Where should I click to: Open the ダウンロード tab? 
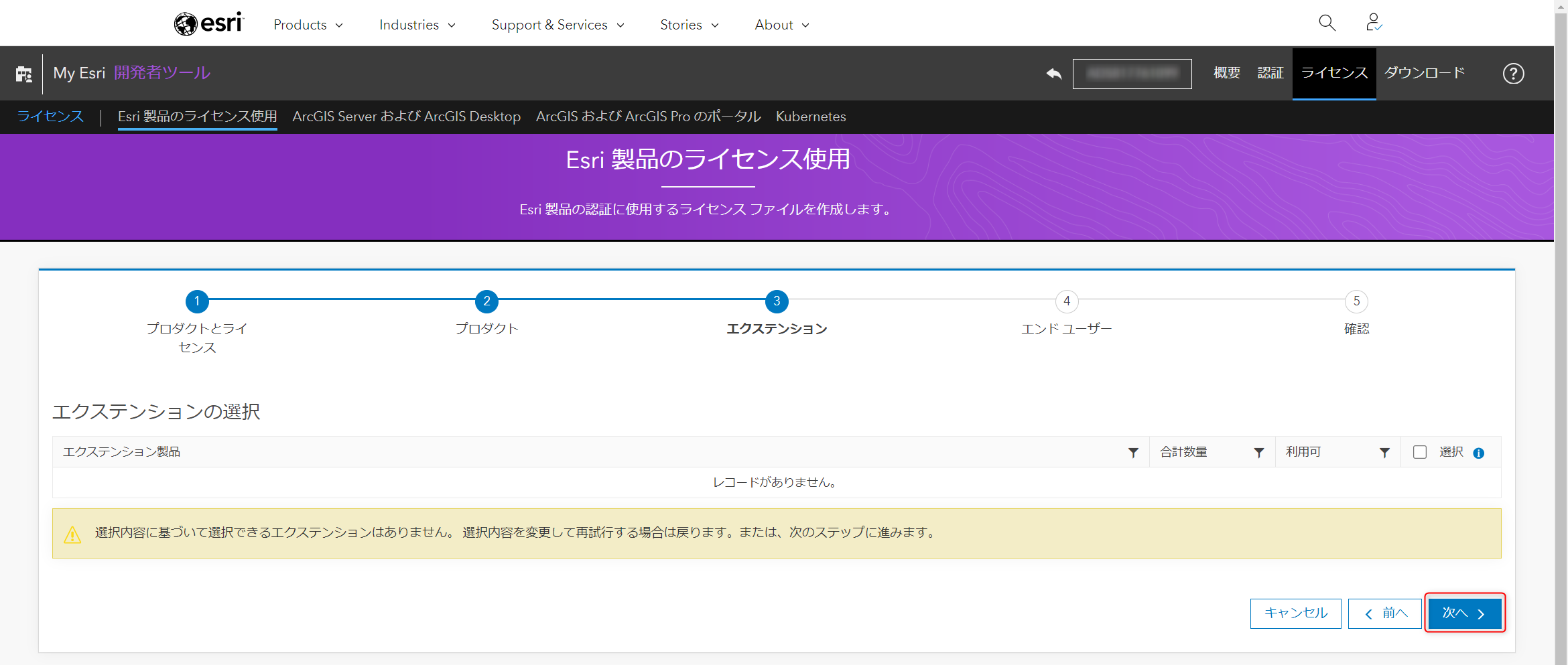[x=1425, y=73]
